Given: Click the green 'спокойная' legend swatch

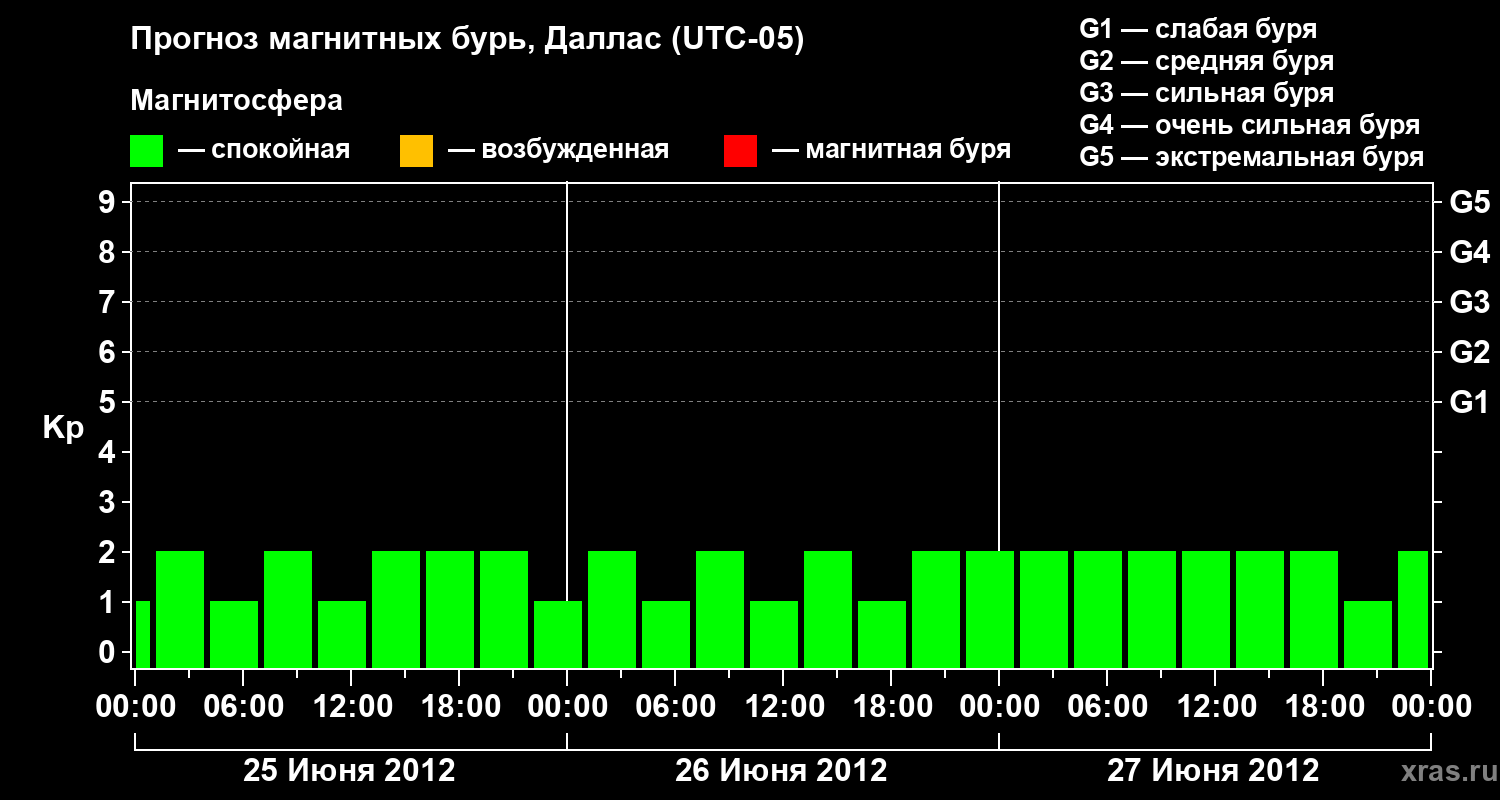Looking at the screenshot, I should [x=147, y=151].
